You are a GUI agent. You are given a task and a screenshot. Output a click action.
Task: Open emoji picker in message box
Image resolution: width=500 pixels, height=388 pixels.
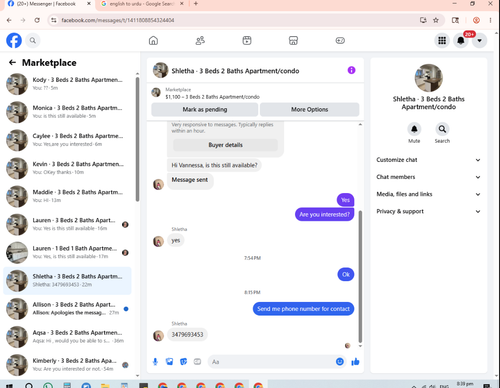(x=340, y=362)
